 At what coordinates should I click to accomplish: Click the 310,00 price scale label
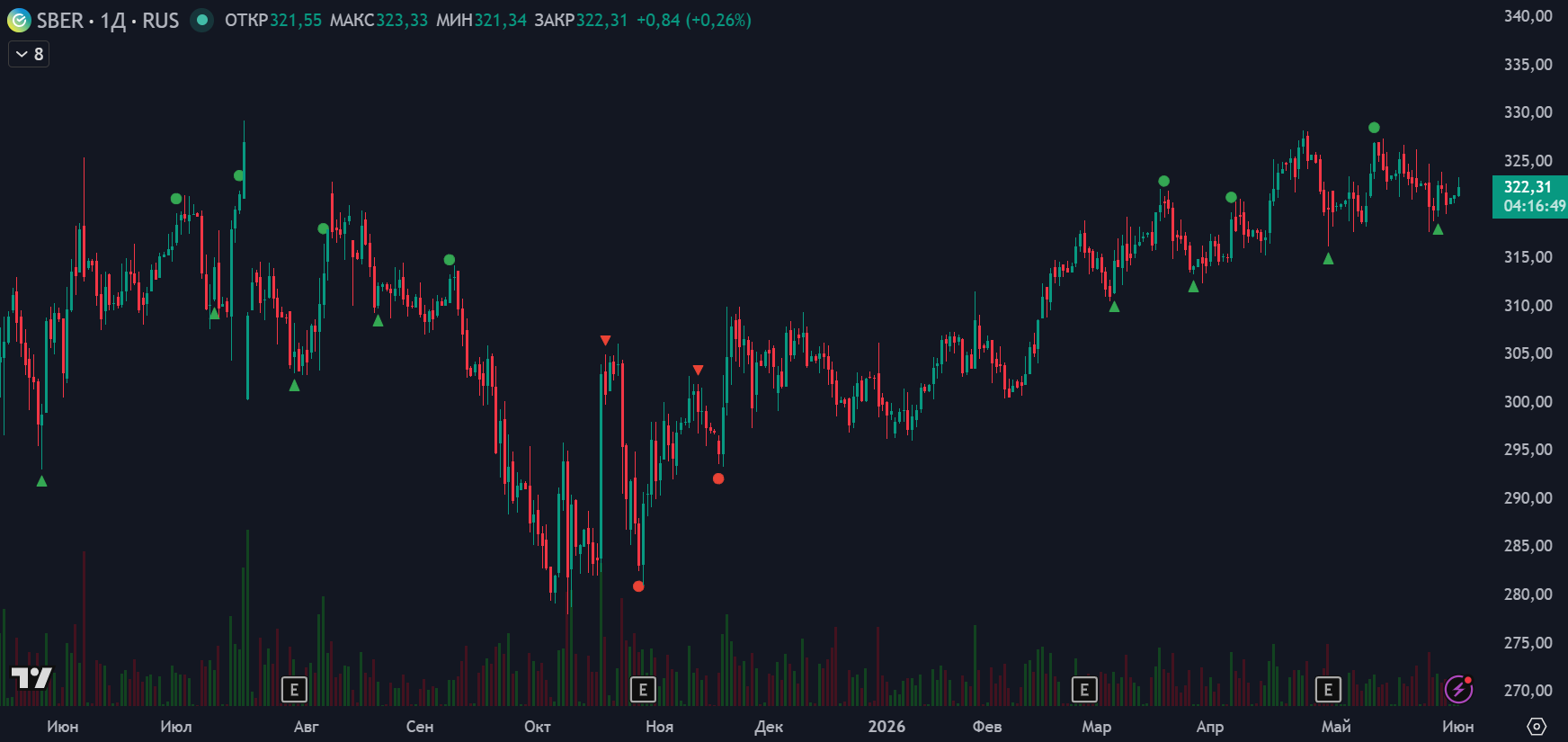1528,306
